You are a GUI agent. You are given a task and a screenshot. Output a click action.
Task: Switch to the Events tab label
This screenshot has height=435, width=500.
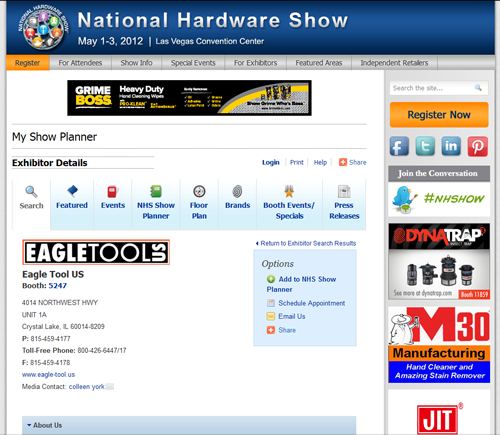(113, 205)
